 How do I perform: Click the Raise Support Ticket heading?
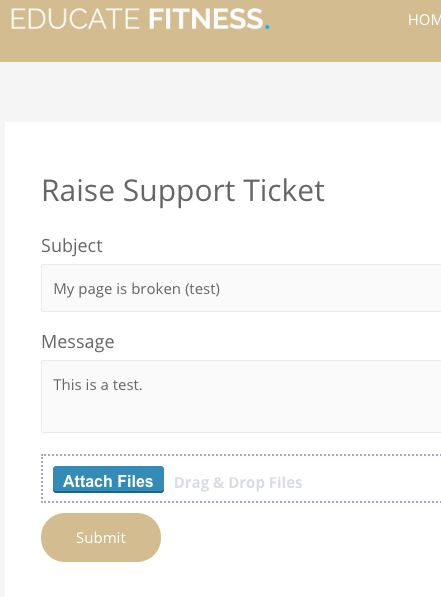click(183, 190)
